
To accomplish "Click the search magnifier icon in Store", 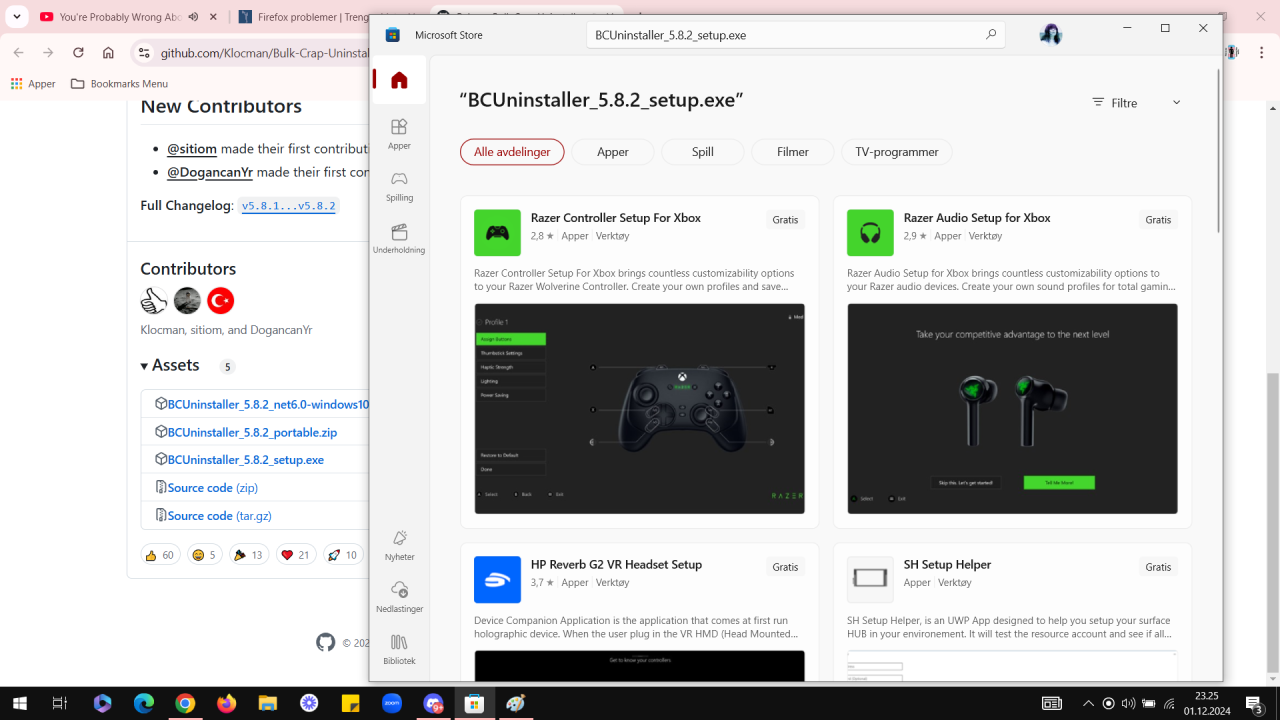I will pyautogui.click(x=990, y=35).
